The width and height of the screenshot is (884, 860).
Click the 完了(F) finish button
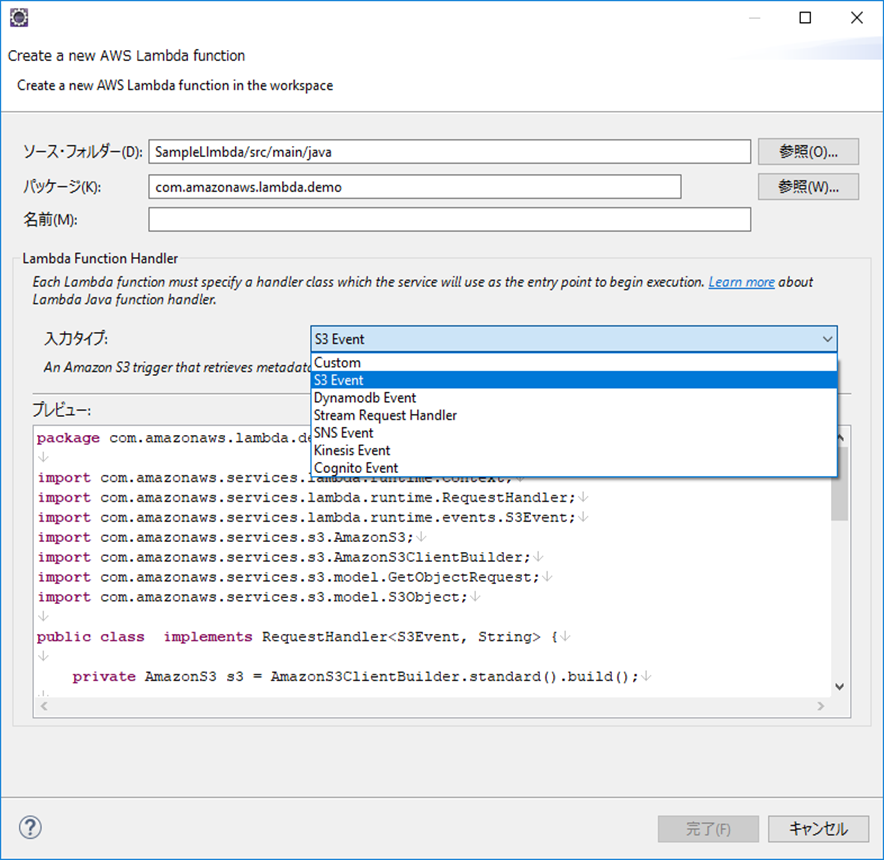[x=708, y=829]
